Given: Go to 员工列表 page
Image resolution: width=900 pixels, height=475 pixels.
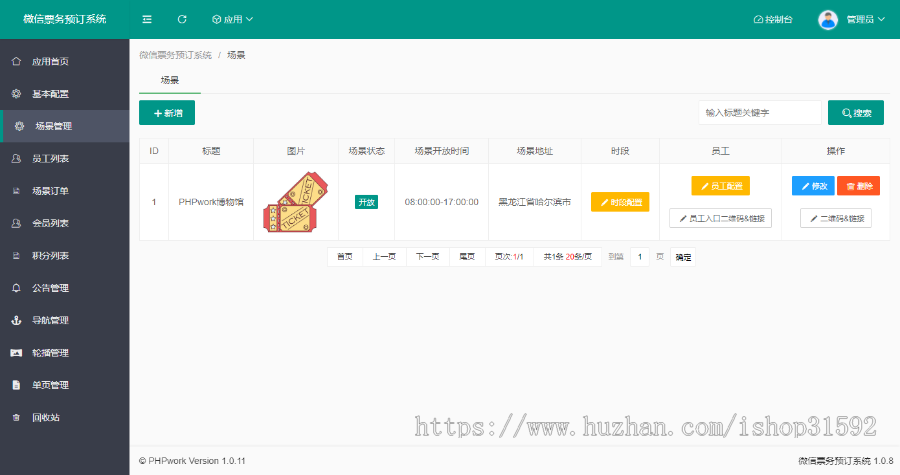Looking at the screenshot, I should [x=65, y=158].
